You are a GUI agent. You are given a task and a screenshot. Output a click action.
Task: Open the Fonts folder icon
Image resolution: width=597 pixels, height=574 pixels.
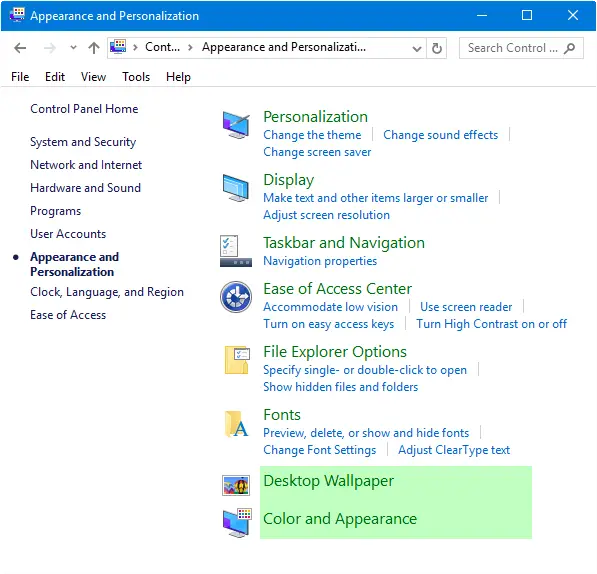pos(236,424)
